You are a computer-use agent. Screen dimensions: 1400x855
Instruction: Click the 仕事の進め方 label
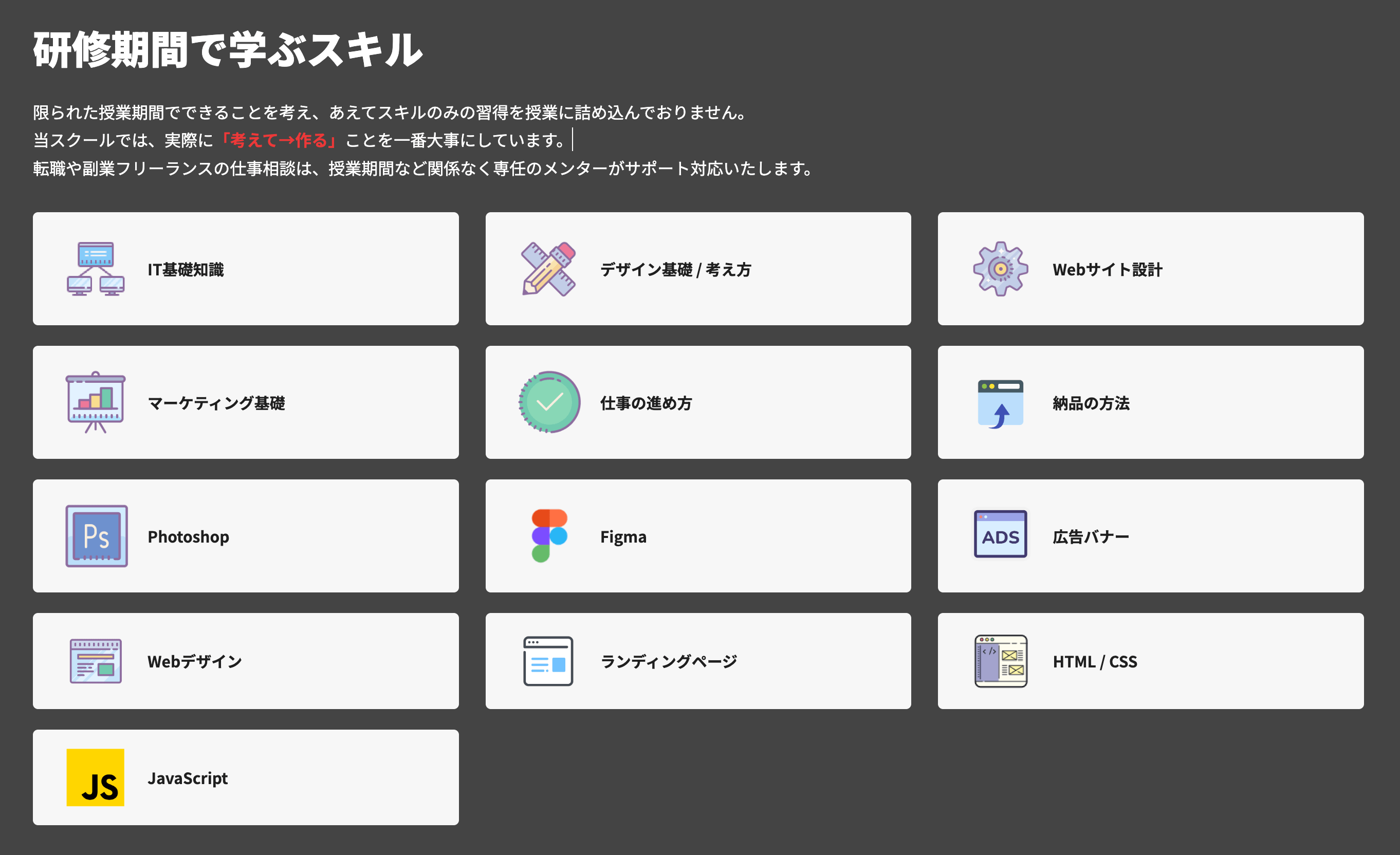point(646,403)
